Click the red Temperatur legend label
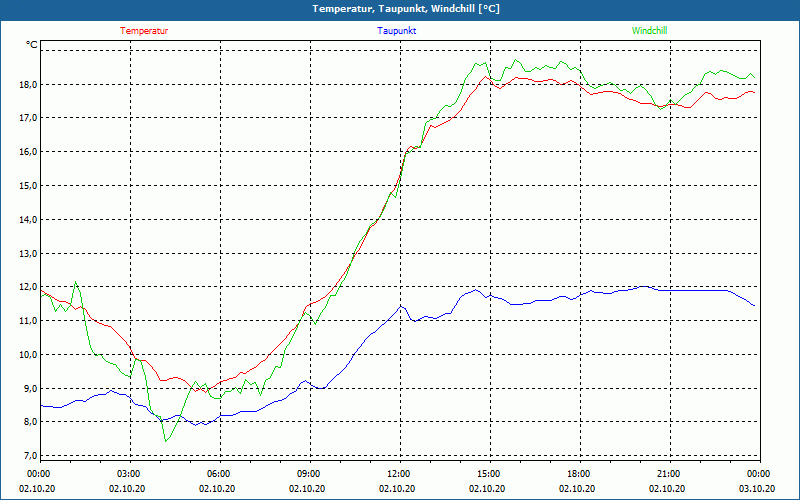 click(144, 31)
